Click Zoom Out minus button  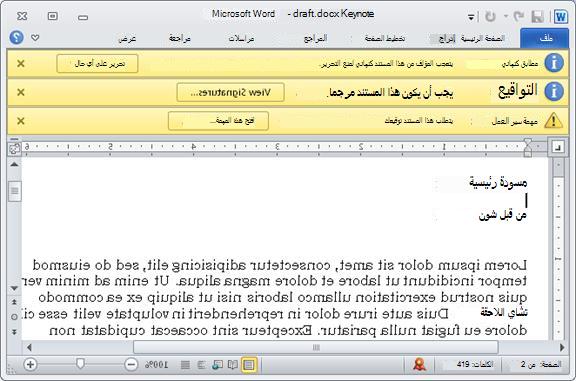[x=131, y=364]
